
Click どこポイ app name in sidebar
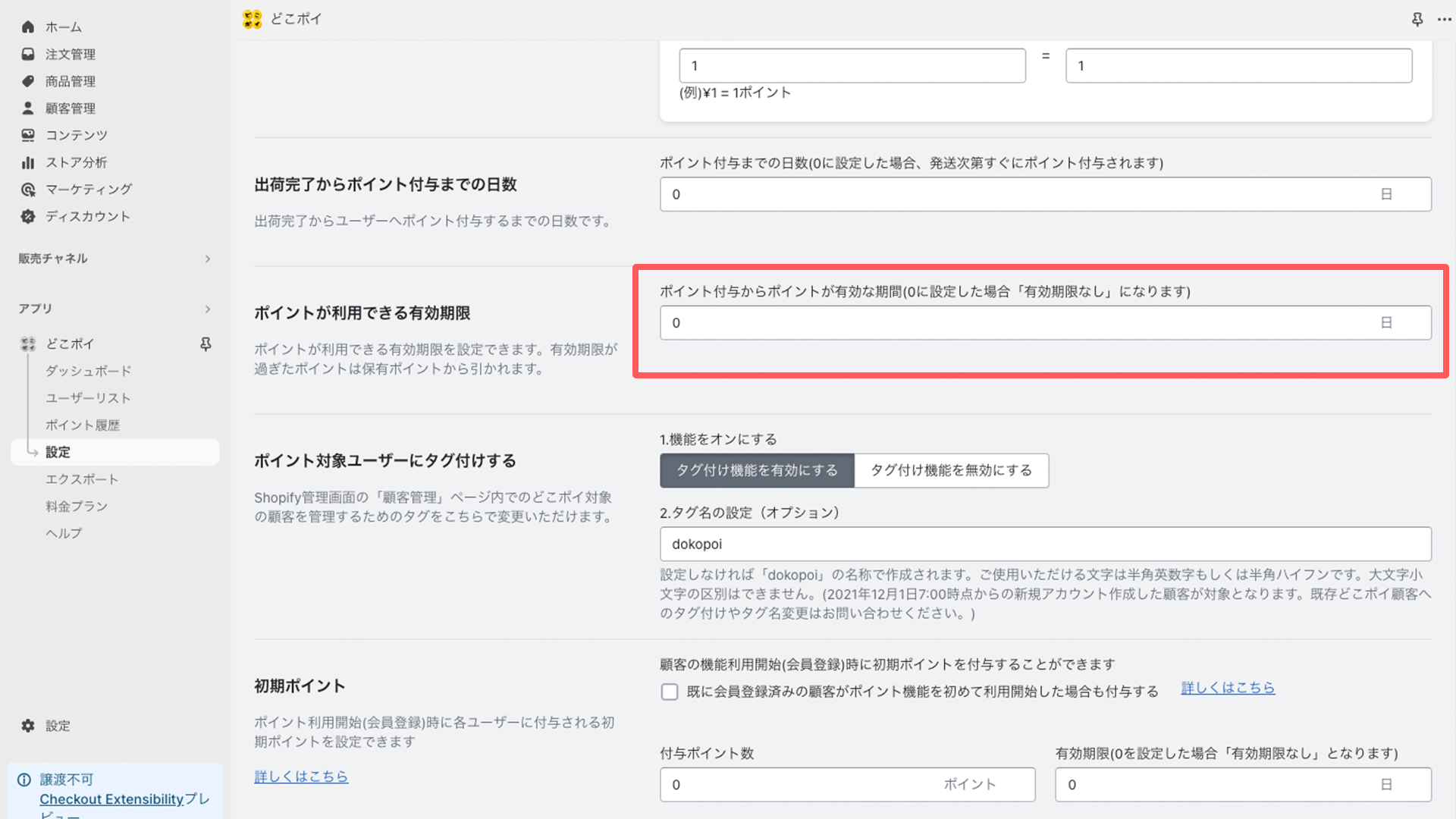[70, 344]
